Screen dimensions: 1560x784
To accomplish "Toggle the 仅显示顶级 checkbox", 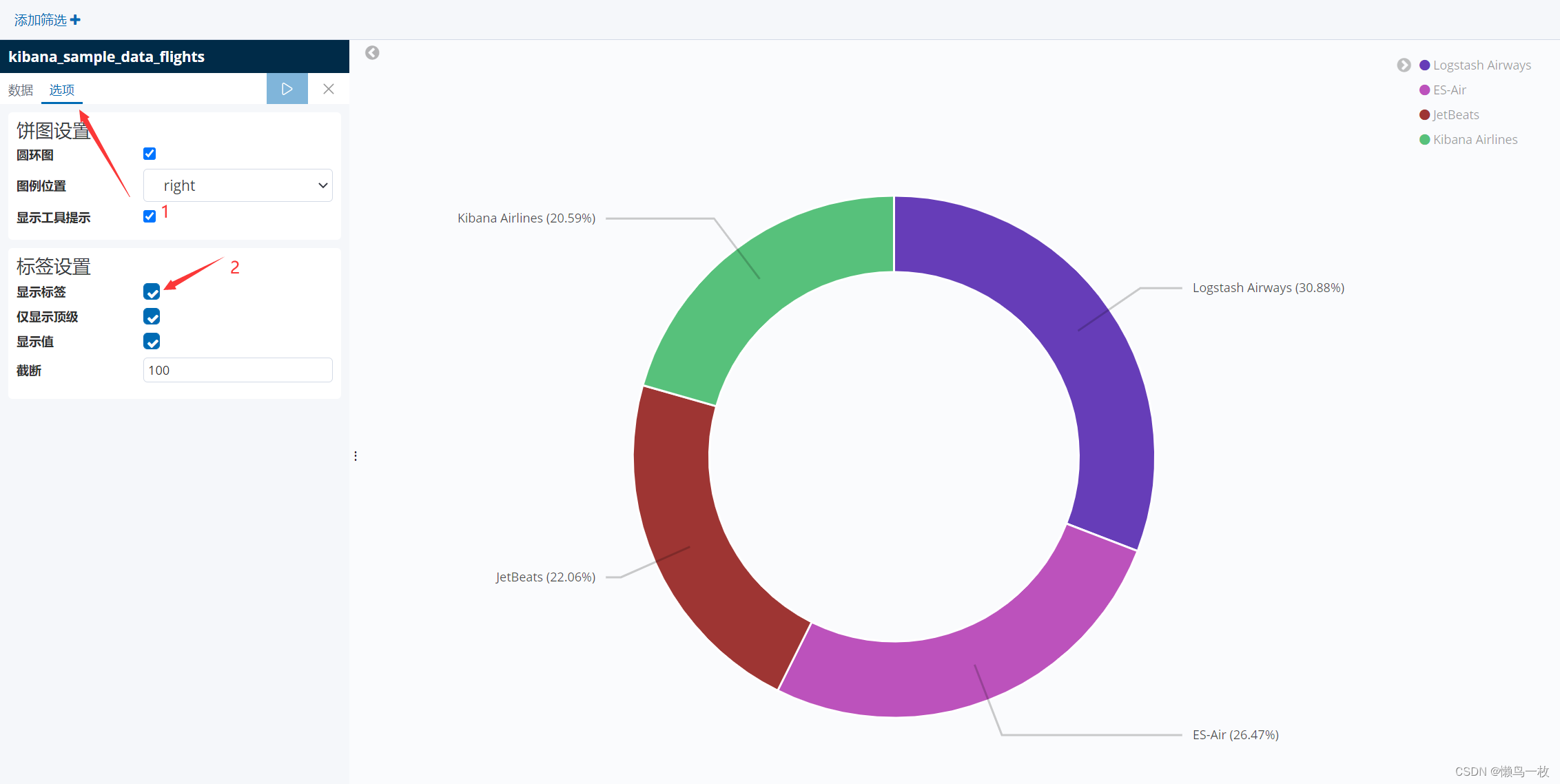I will click(x=152, y=316).
